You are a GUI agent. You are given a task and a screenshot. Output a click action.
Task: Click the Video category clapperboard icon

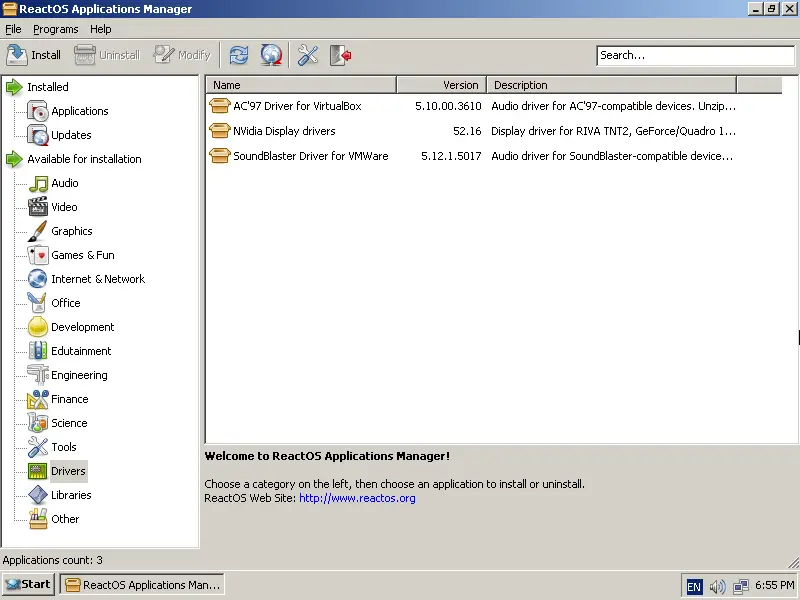[x=38, y=207]
